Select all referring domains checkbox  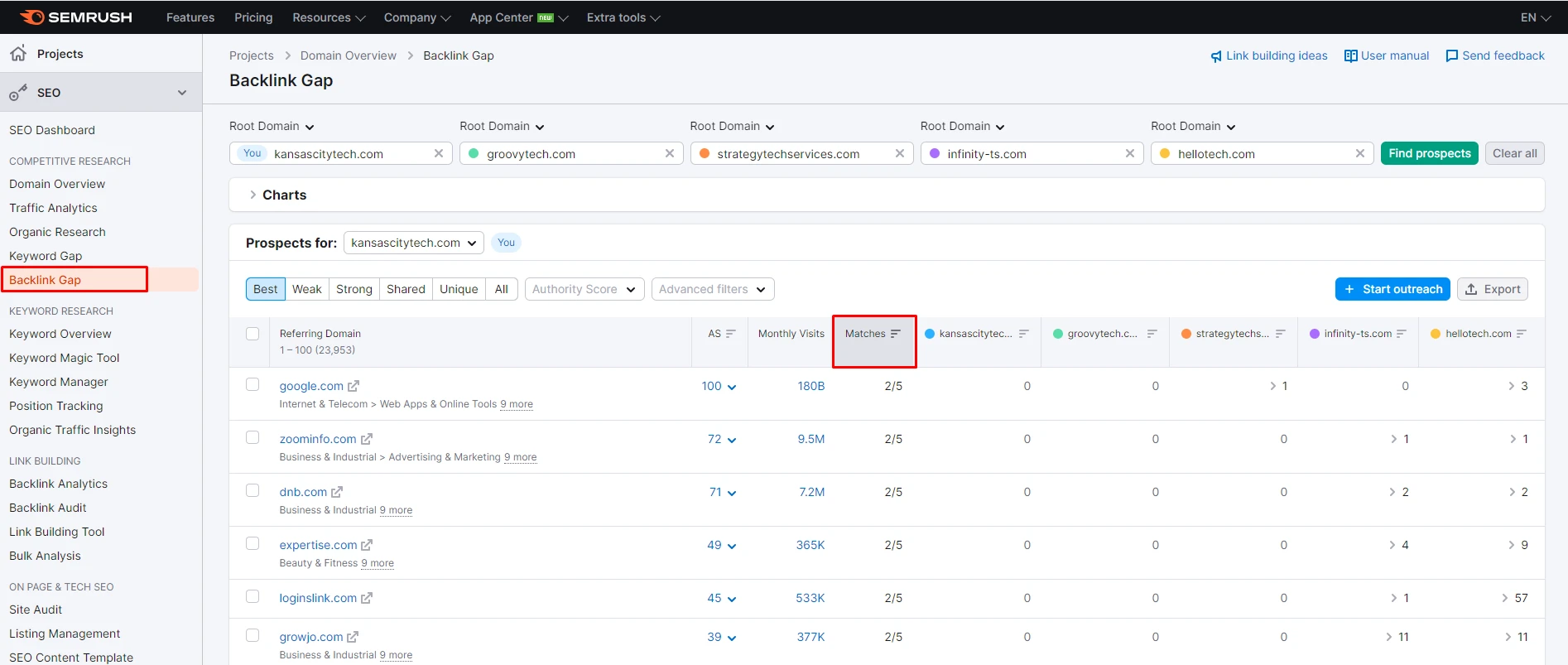click(x=253, y=334)
